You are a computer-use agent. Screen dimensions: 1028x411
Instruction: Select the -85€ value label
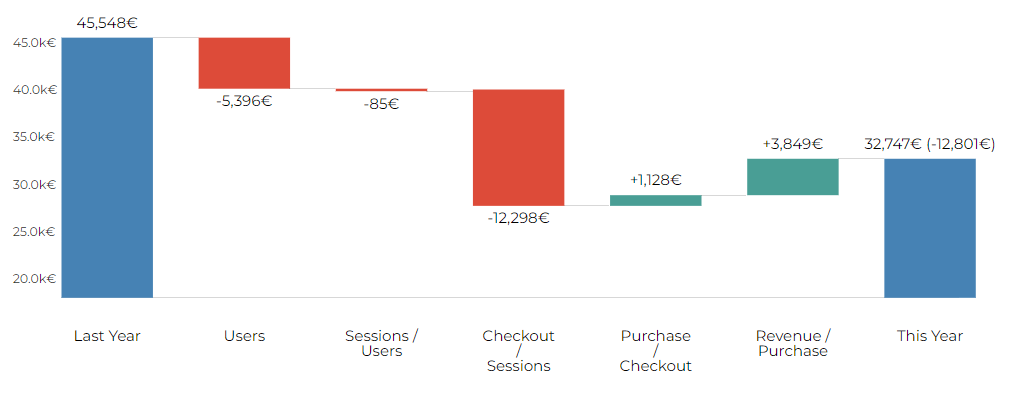click(382, 104)
